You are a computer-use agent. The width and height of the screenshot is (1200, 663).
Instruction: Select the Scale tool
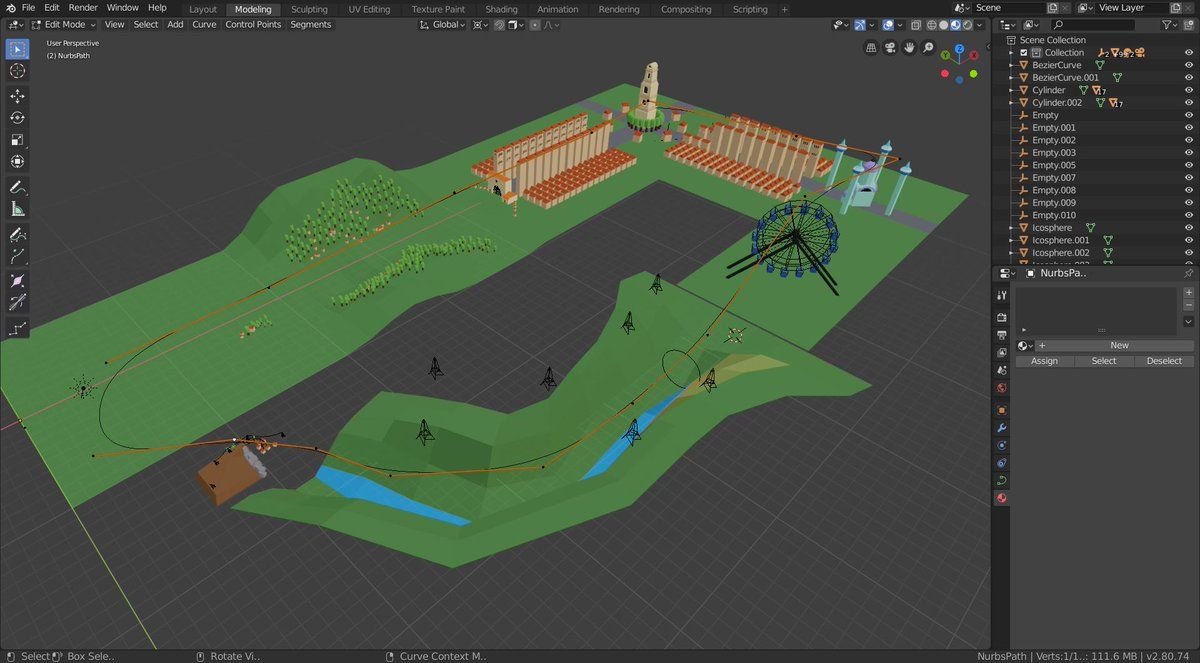point(17,140)
